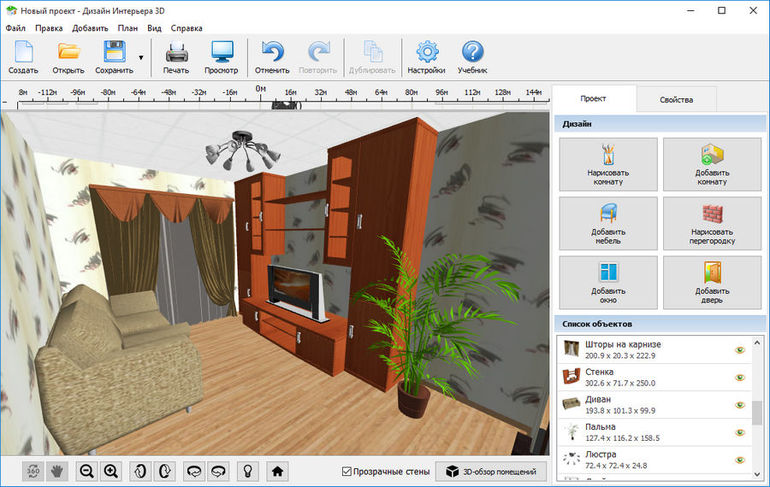Reset view with the home icon
770x487 pixels.
click(x=277, y=471)
